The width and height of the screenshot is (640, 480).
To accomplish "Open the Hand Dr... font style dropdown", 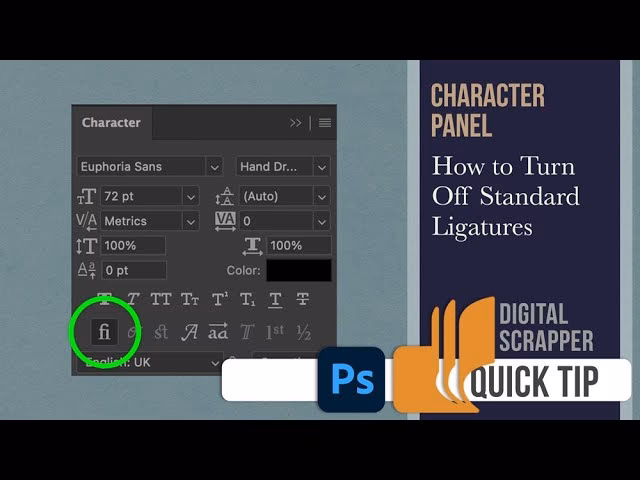I will pos(322,167).
